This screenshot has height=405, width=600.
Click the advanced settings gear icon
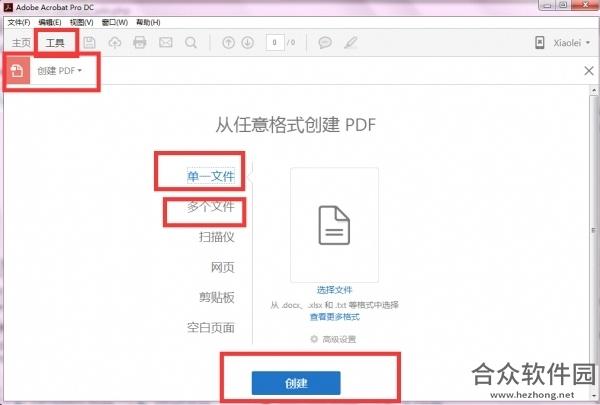pyautogui.click(x=314, y=339)
